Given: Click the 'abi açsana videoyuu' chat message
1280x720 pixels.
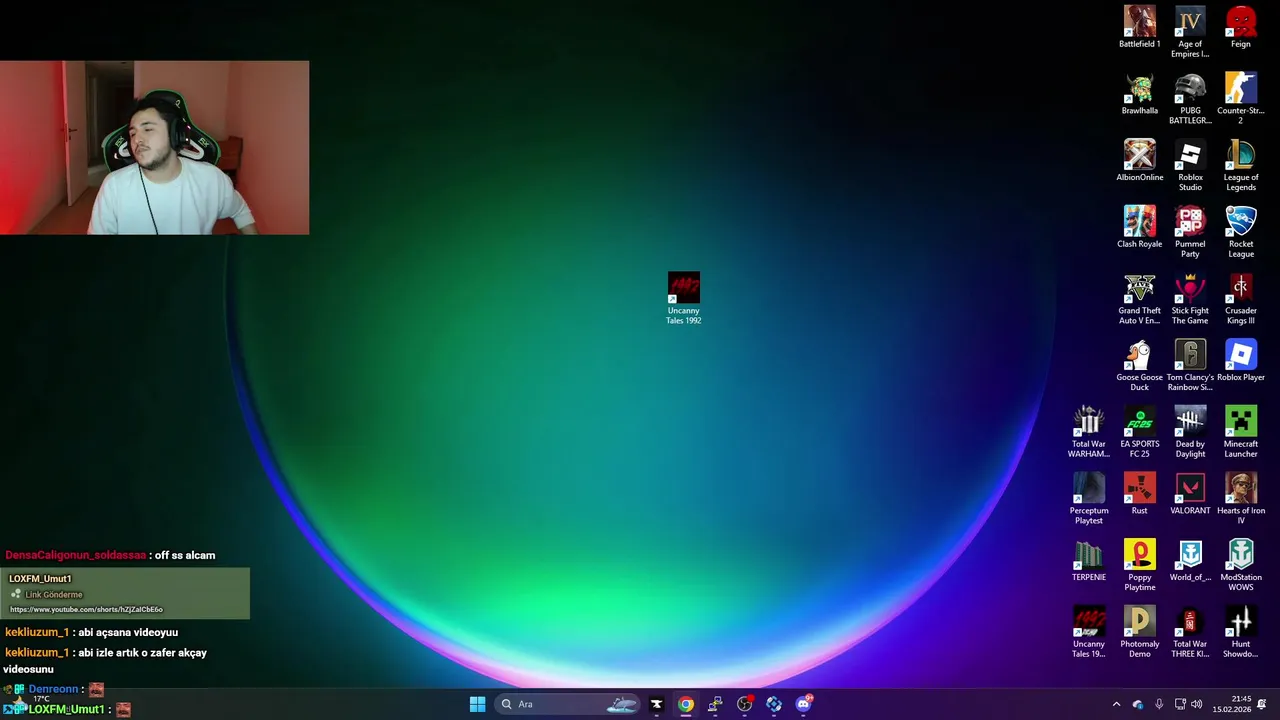Looking at the screenshot, I should click(x=128, y=632).
